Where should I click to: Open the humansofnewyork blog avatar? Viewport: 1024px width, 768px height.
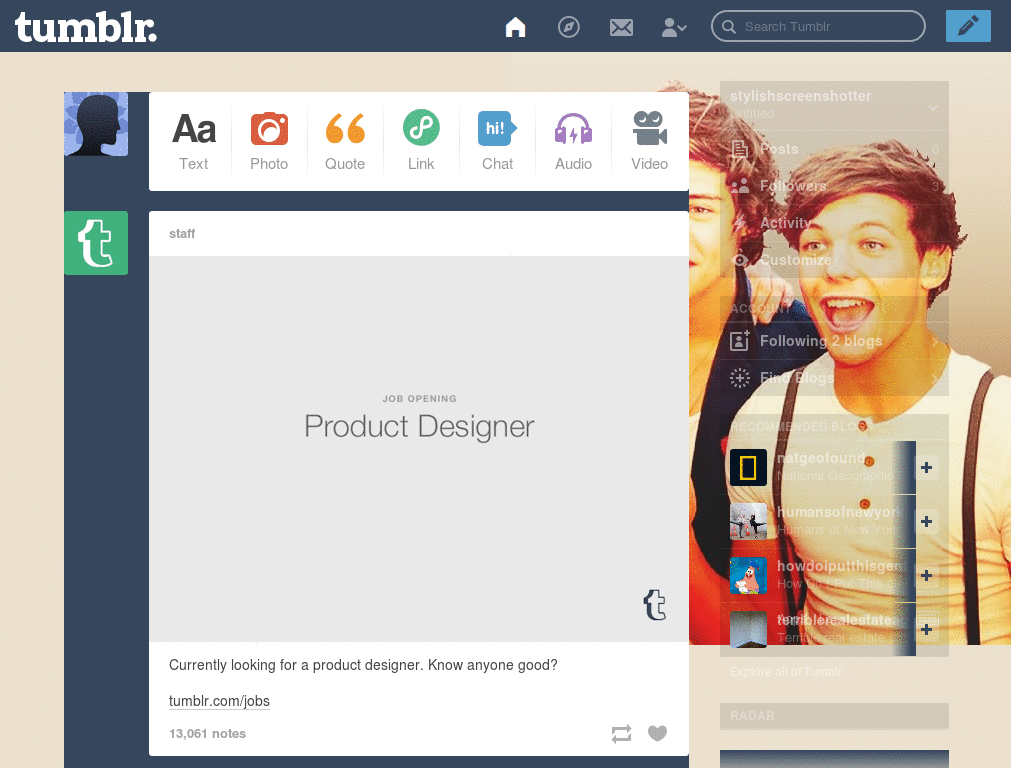coord(748,521)
